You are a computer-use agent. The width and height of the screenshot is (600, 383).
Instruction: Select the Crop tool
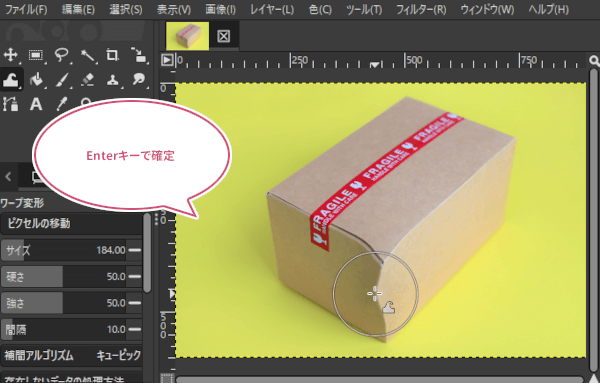(x=112, y=55)
